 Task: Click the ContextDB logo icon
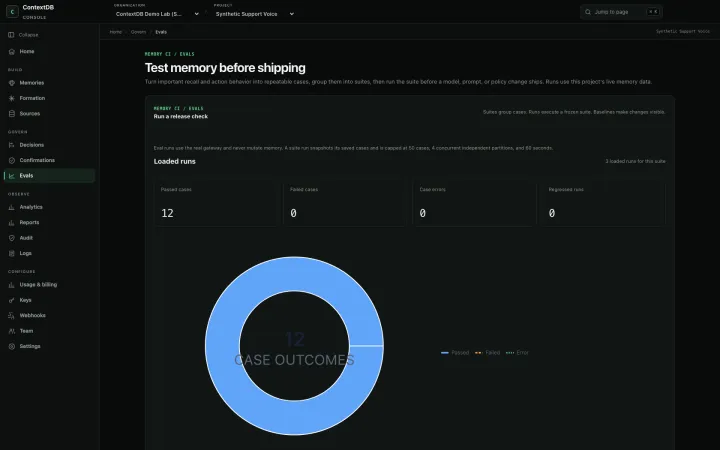pos(12,11)
